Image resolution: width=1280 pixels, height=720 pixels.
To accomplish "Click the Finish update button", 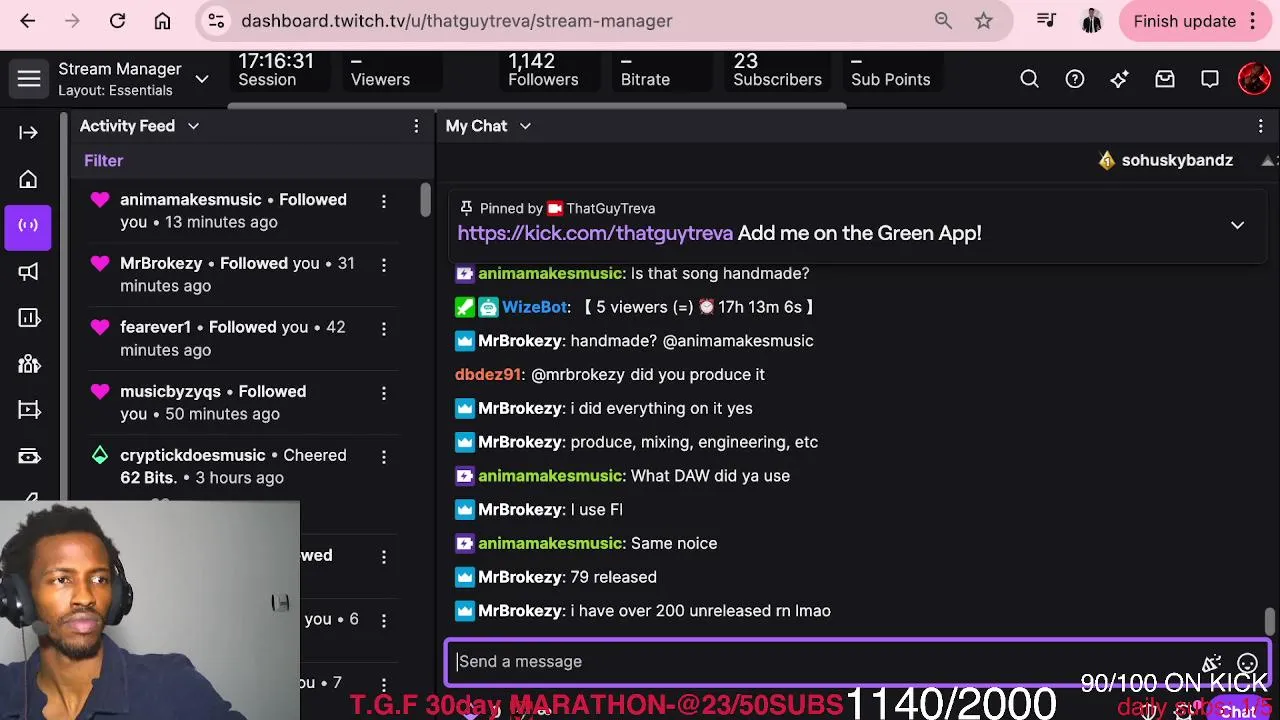I will 1184,21.
